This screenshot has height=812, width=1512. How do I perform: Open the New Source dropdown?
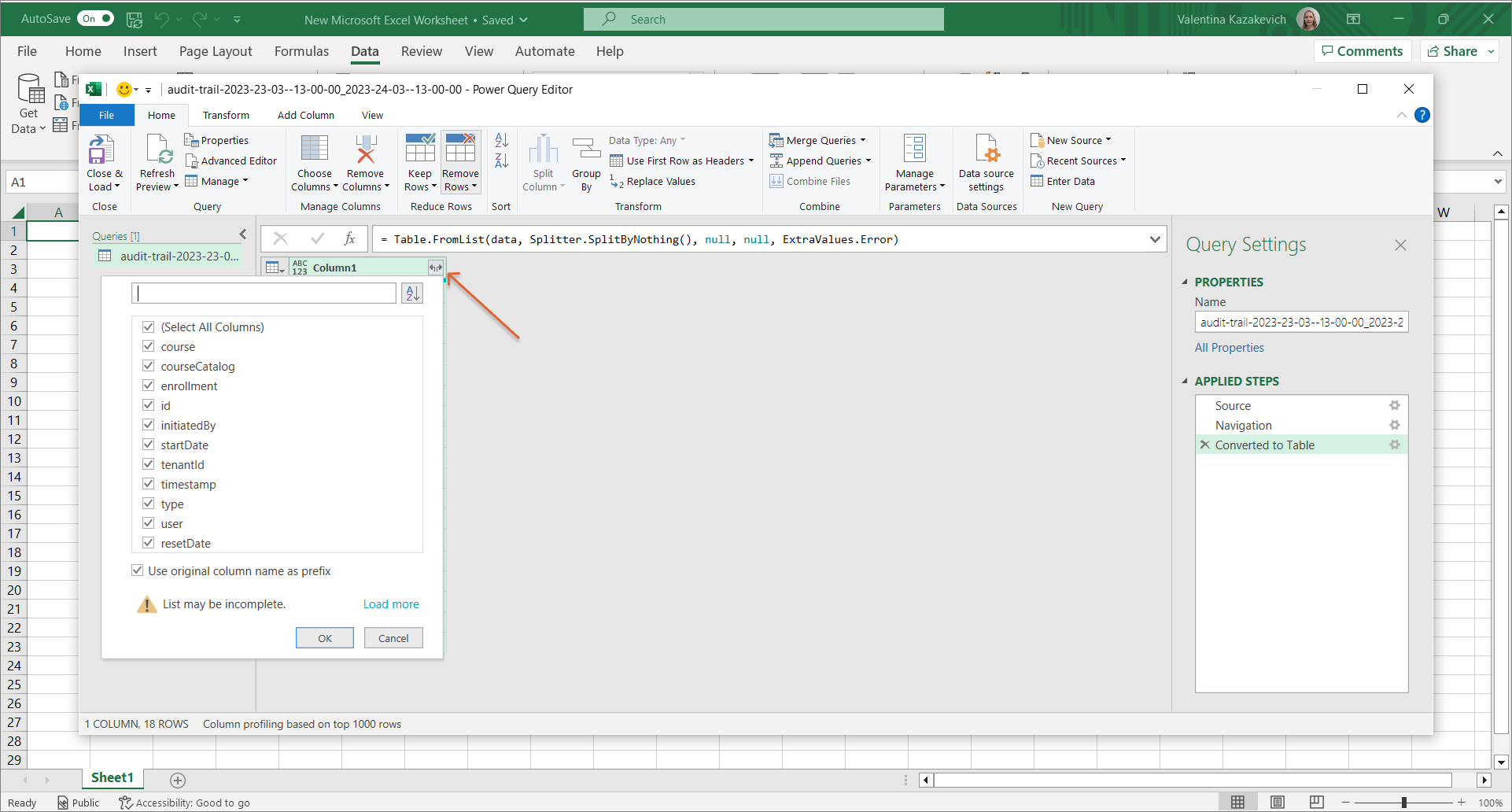[x=1108, y=140]
